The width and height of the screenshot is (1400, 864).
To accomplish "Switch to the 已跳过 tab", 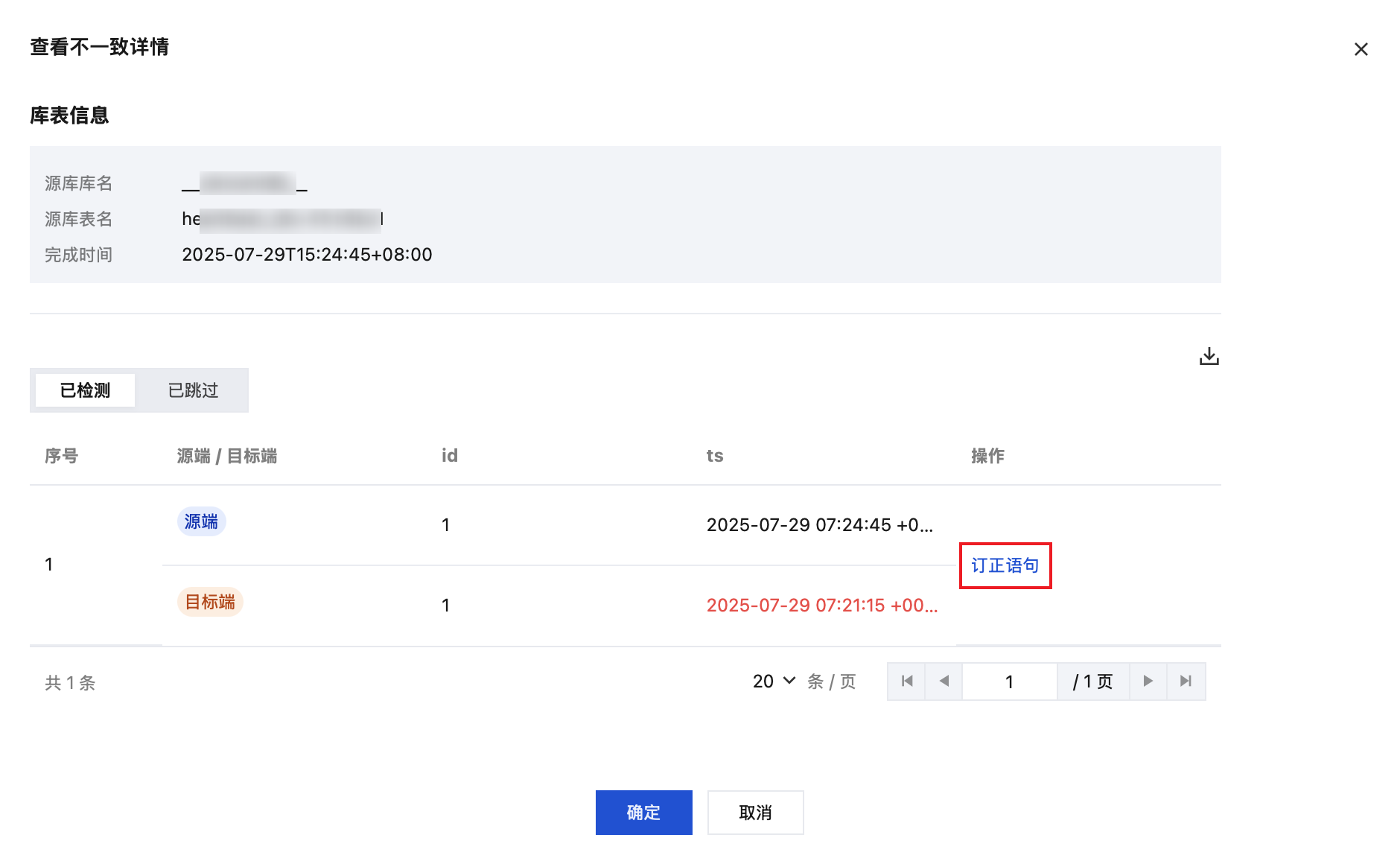I will coord(193,390).
